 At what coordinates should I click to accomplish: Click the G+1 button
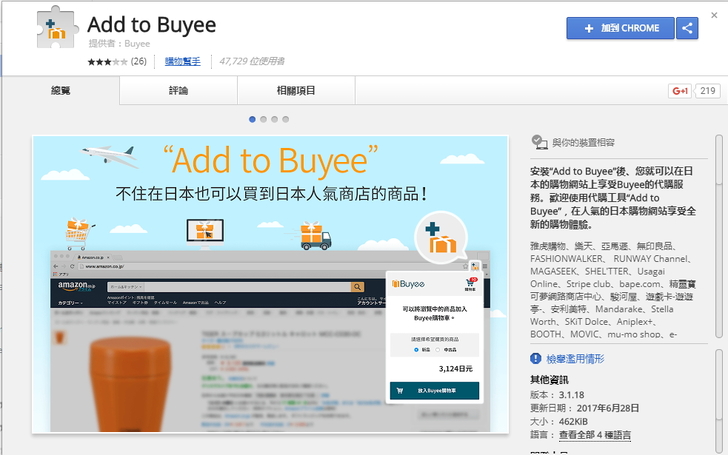tap(680, 91)
